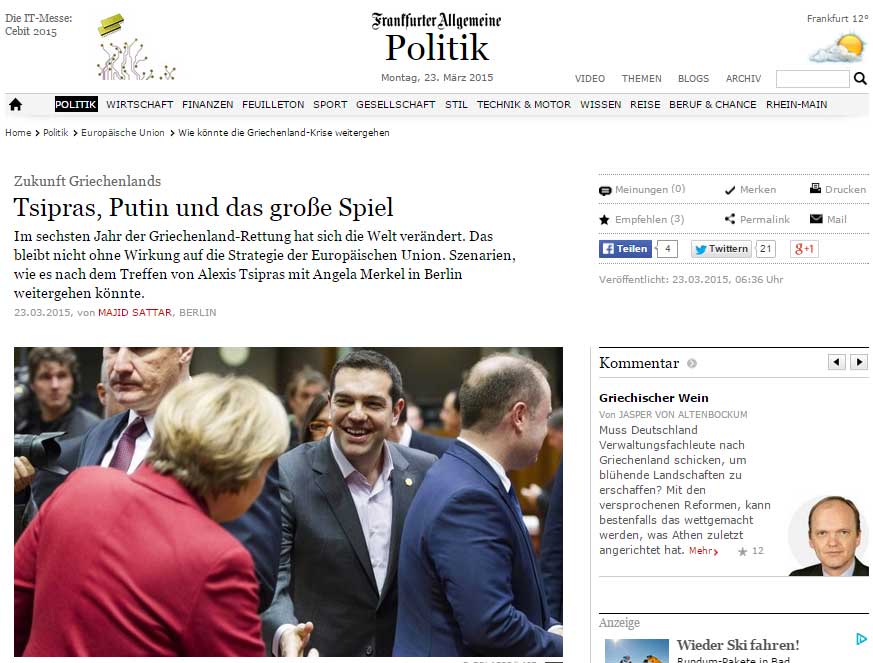This screenshot has width=873, height=663.
Task: Show previous Kommentar with left arrow
Action: (x=837, y=362)
